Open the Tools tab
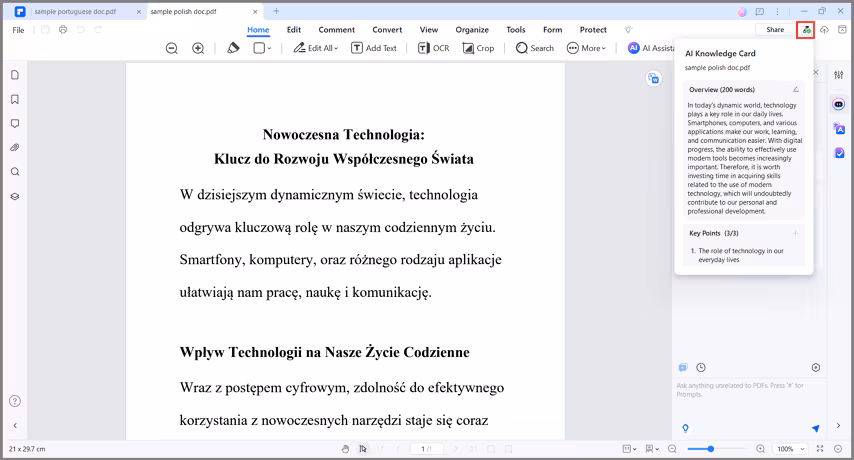Image resolution: width=854 pixels, height=460 pixels. tap(516, 30)
